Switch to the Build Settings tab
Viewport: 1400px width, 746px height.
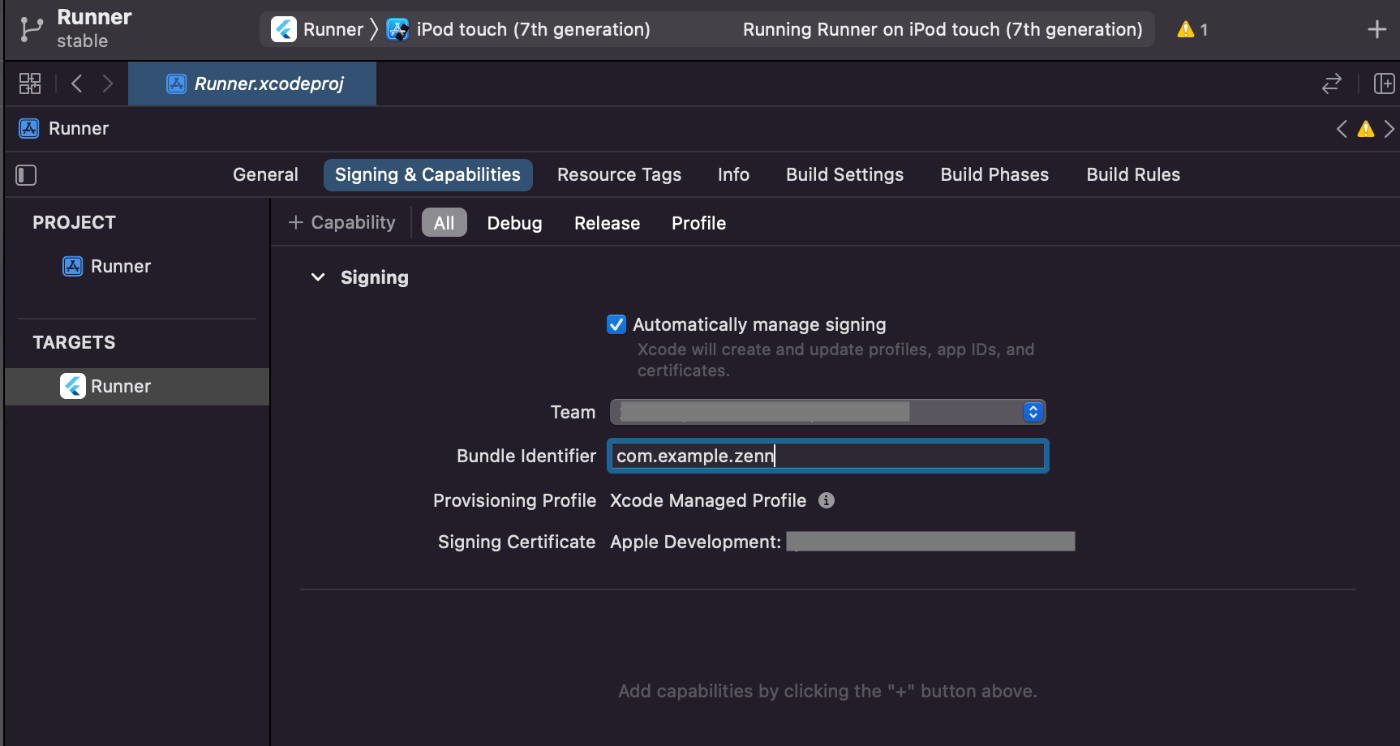[844, 175]
